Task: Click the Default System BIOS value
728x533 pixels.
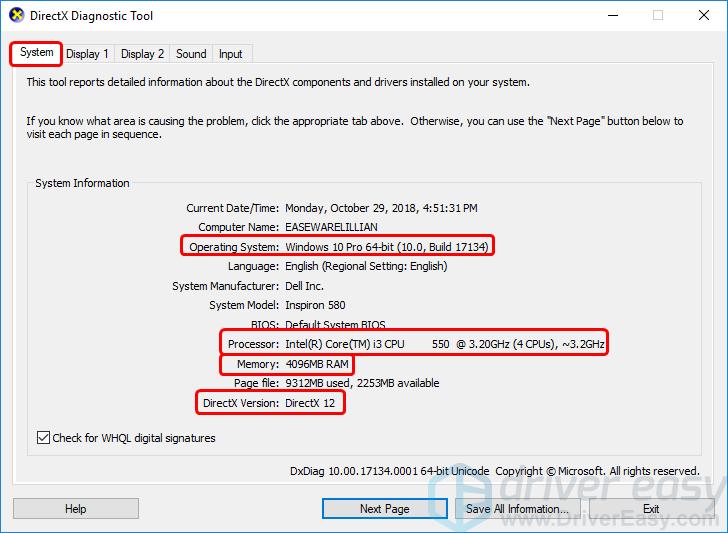Action: [335, 325]
